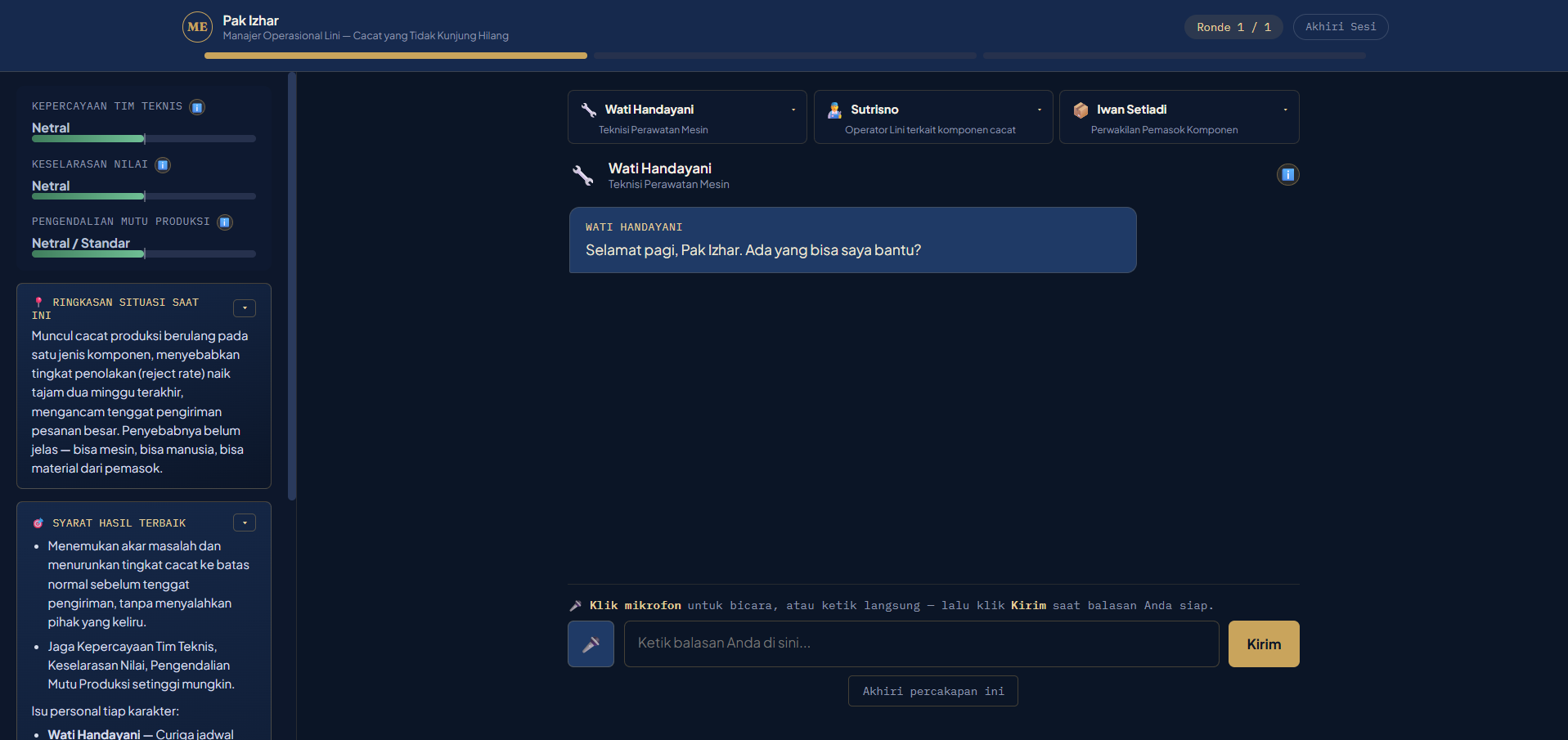The height and width of the screenshot is (740, 1568).
Task: Click the Ronde 1 / 1 indicator
Action: click(1233, 27)
